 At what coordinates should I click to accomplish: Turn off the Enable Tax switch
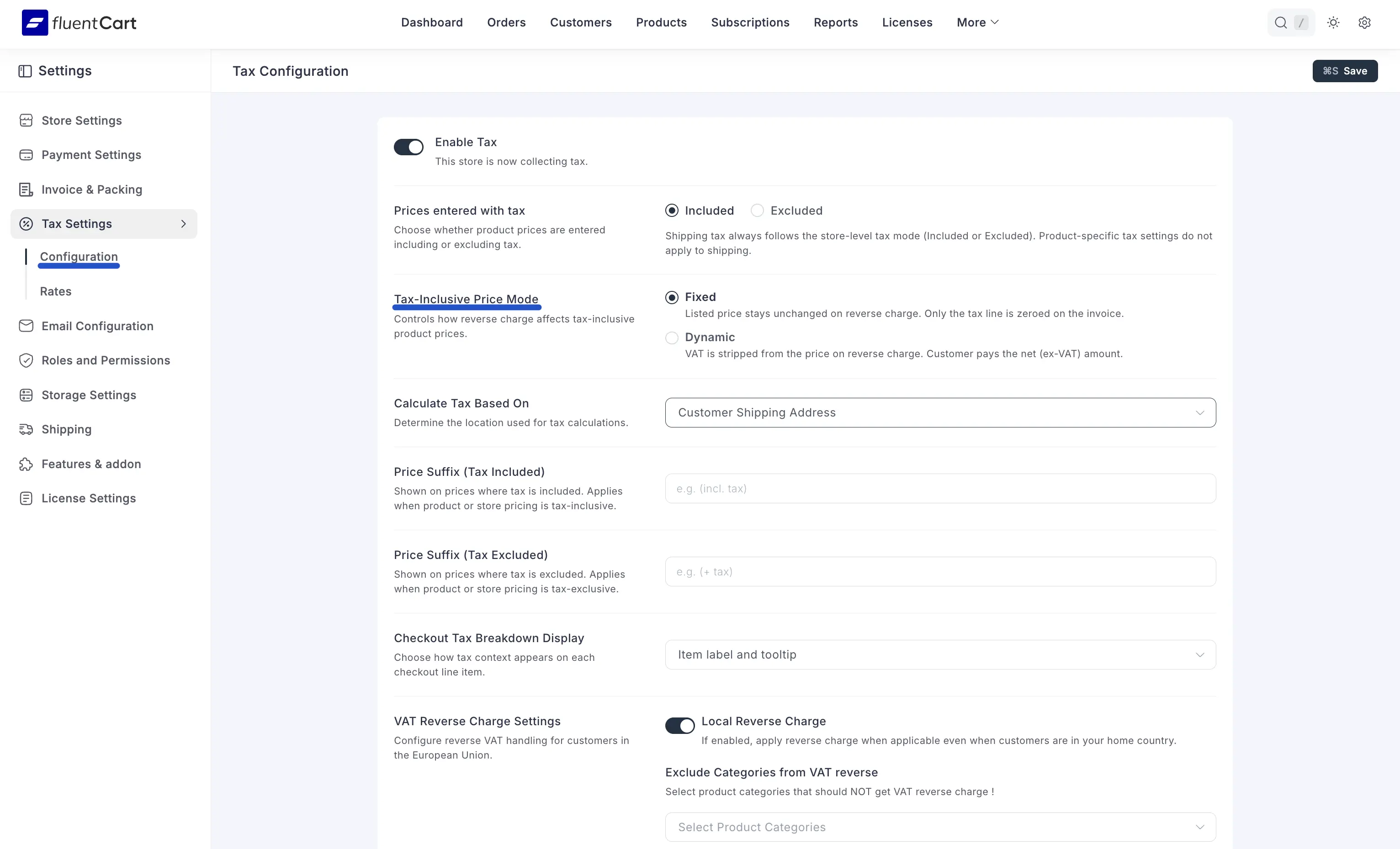tap(408, 147)
